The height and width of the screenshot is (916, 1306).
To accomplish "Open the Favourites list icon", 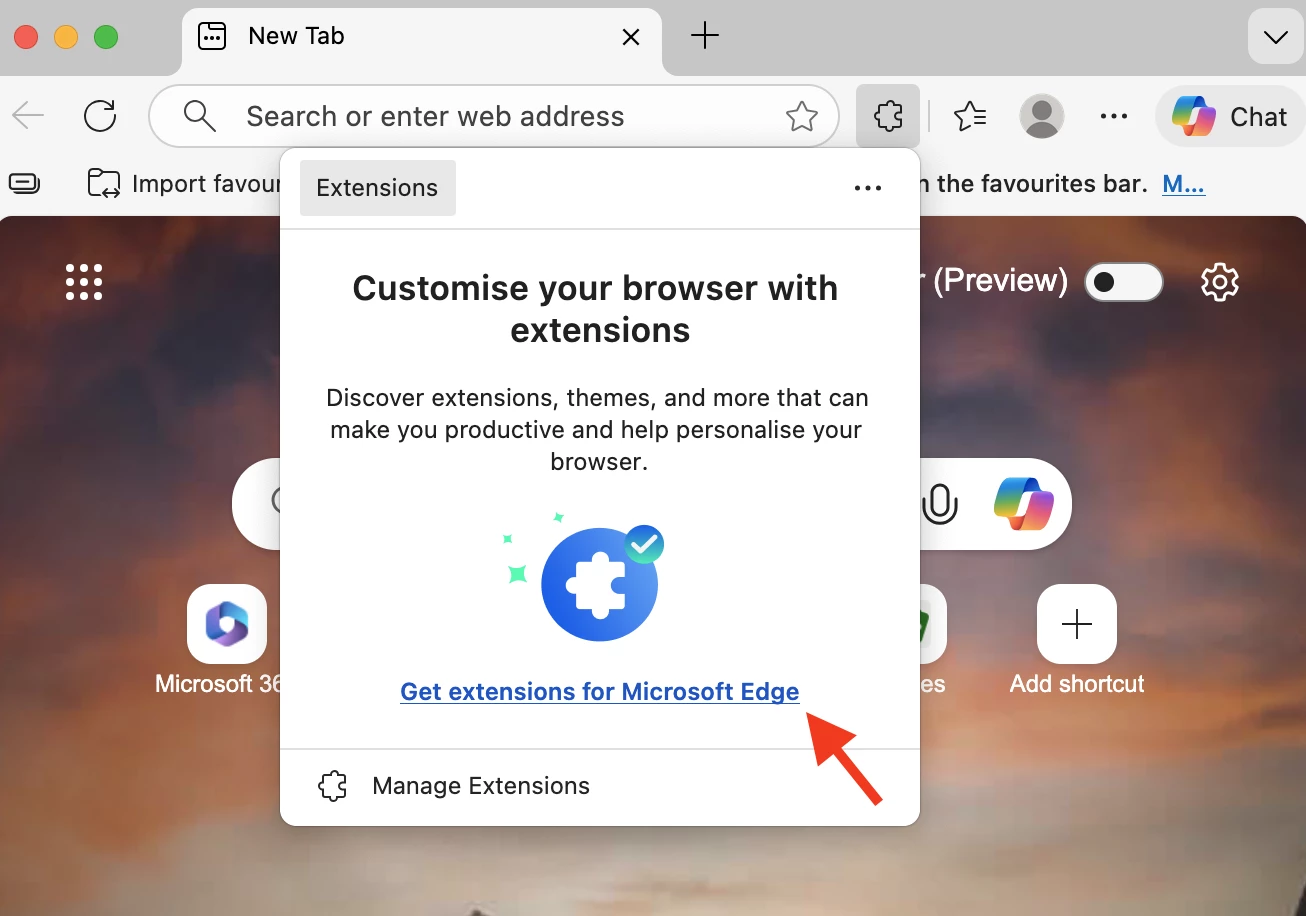I will tap(970, 117).
